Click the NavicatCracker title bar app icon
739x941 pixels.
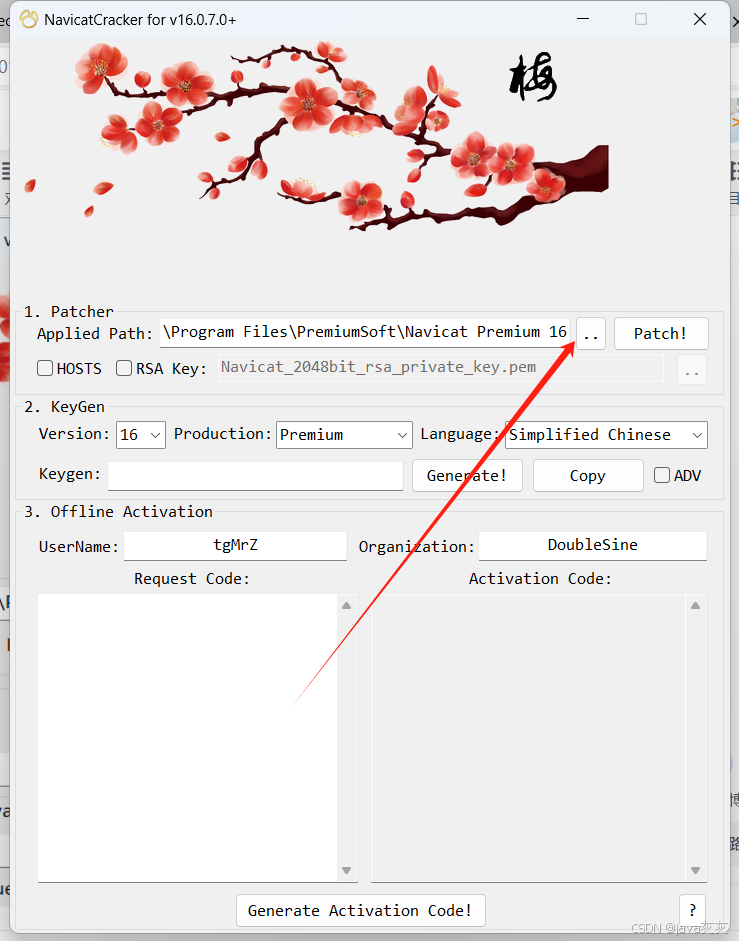pyautogui.click(x=29, y=19)
